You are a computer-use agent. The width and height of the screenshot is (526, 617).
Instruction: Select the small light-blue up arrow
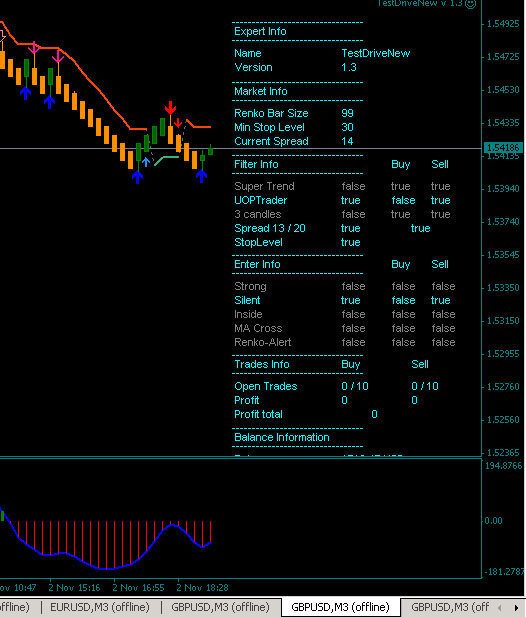146,162
